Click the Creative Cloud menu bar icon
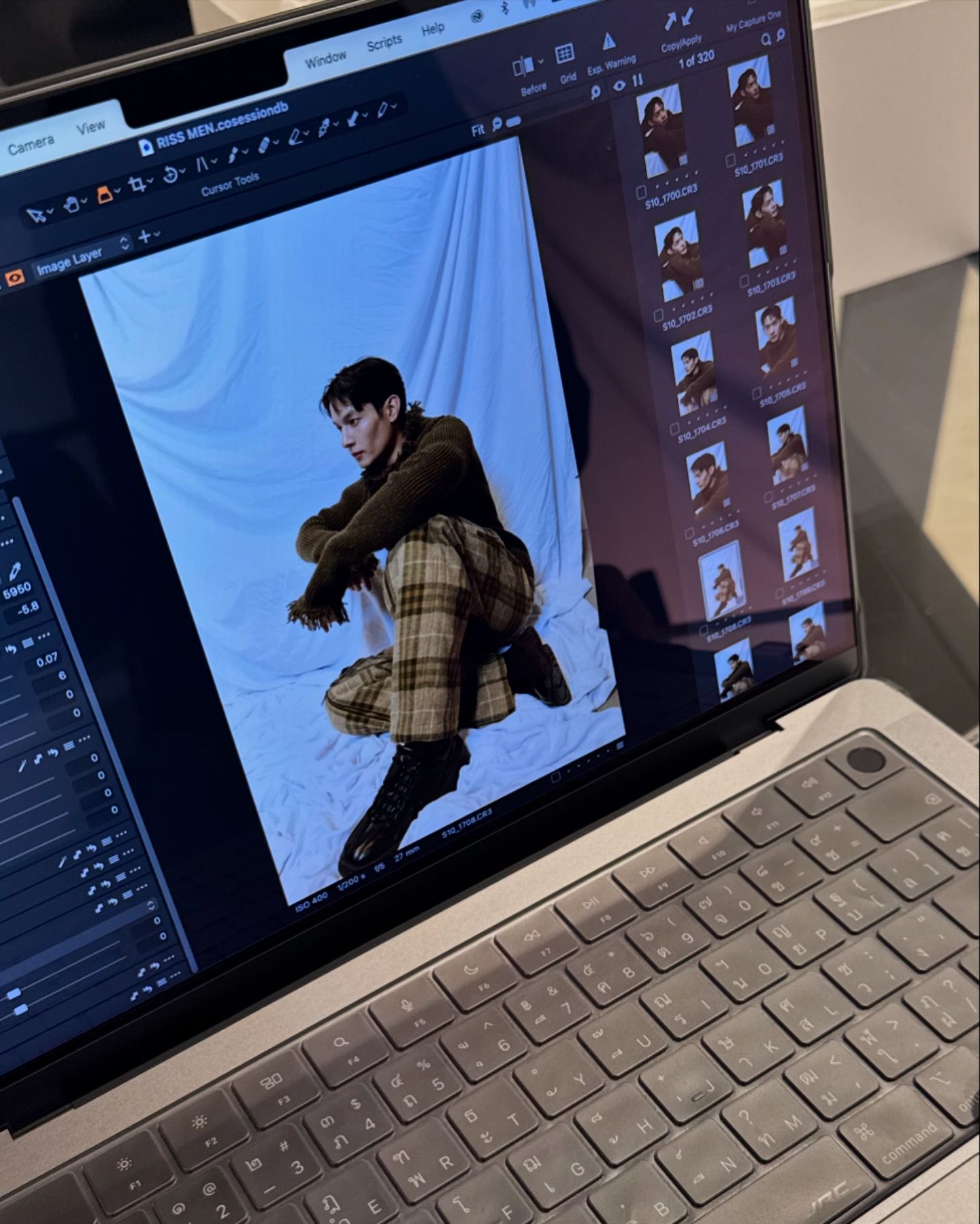 [x=477, y=18]
